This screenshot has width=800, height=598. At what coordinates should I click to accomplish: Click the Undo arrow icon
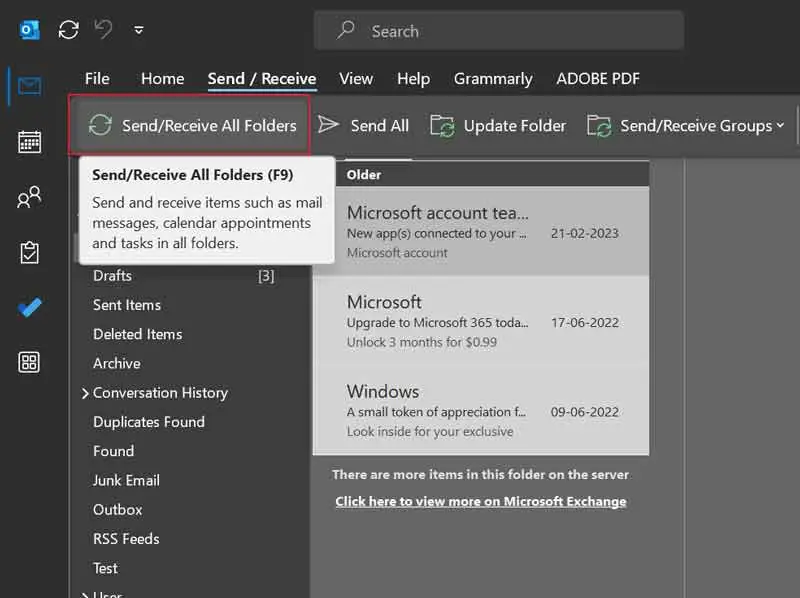click(104, 29)
